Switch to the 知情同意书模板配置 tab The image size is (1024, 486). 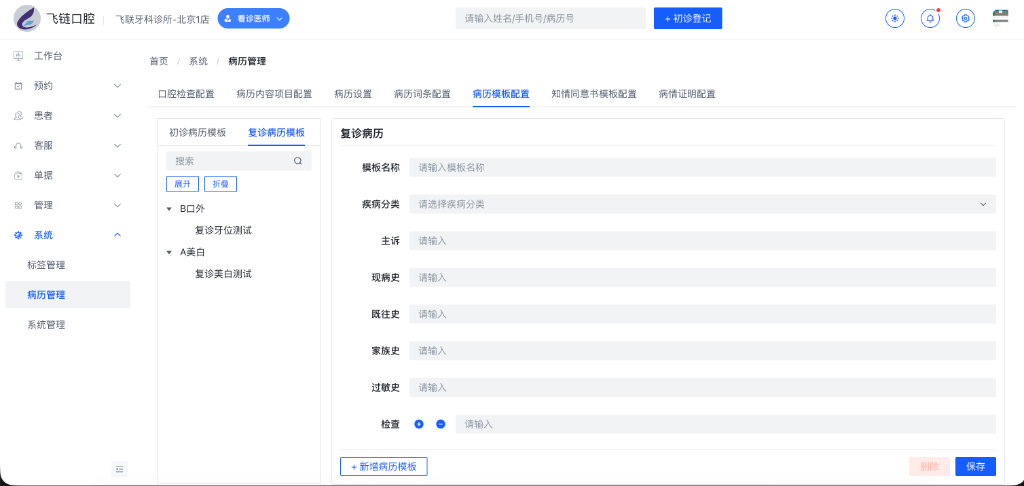(594, 94)
